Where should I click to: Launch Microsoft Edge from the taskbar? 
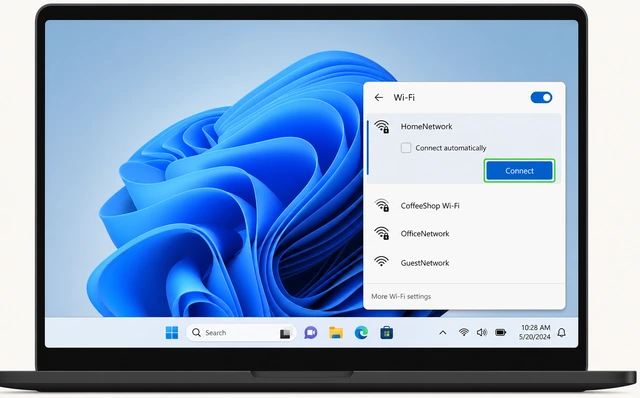tap(361, 333)
